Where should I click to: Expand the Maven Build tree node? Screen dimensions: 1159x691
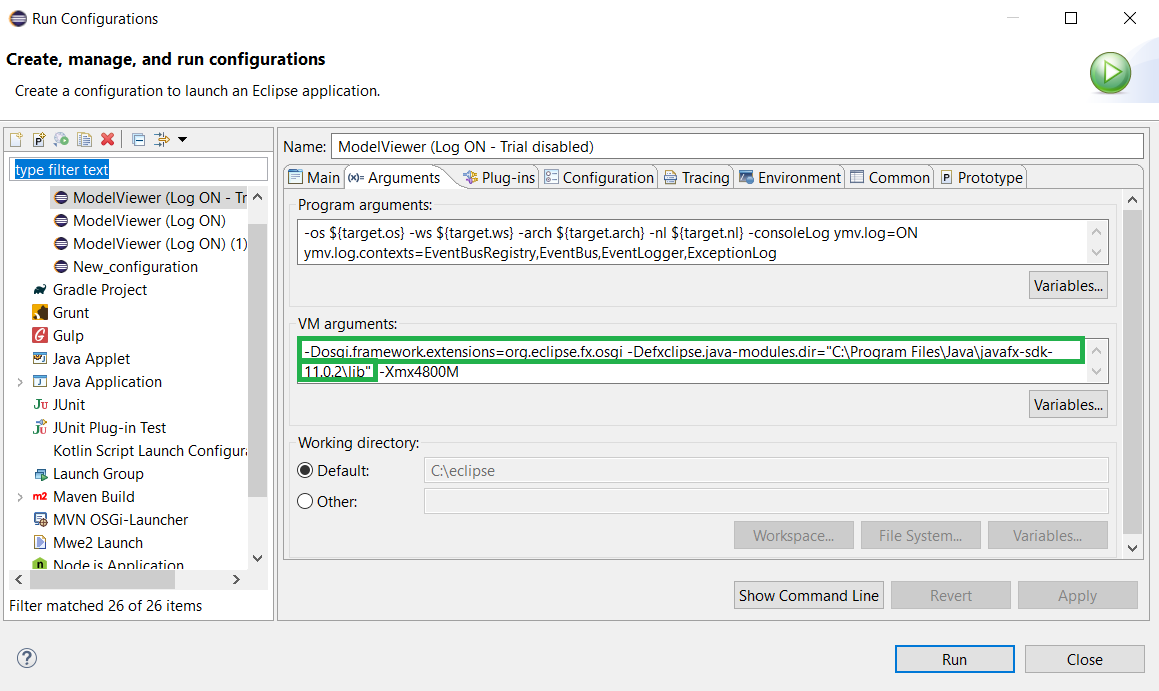point(17,496)
